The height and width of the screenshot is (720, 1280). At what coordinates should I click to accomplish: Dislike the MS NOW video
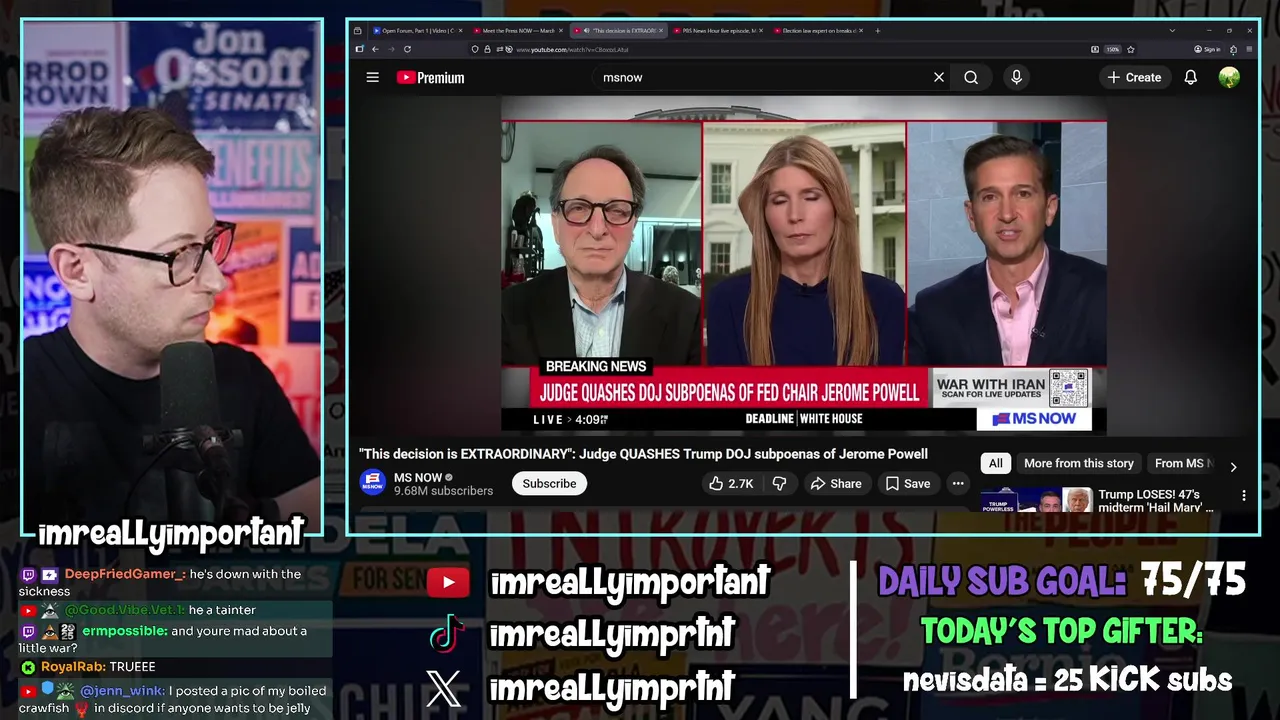[x=779, y=483]
